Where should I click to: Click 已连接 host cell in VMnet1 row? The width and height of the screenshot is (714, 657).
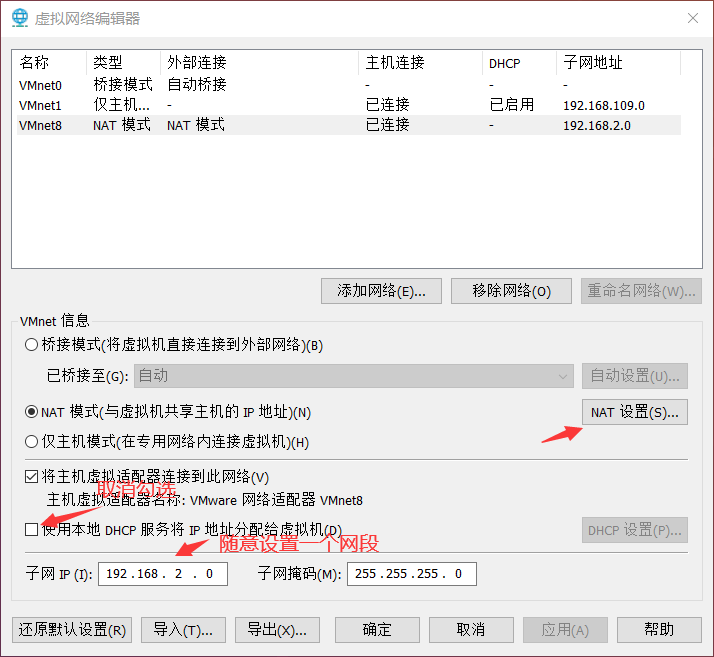(x=388, y=105)
